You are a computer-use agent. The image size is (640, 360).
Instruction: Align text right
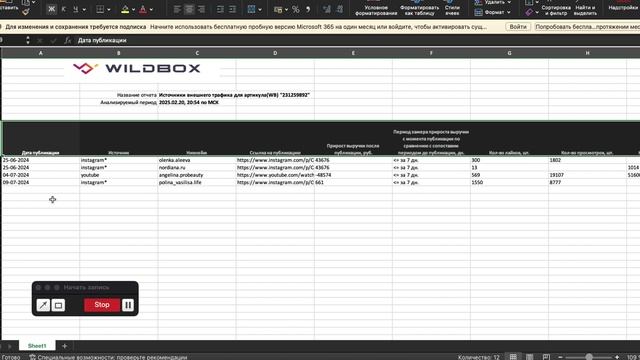point(201,9)
